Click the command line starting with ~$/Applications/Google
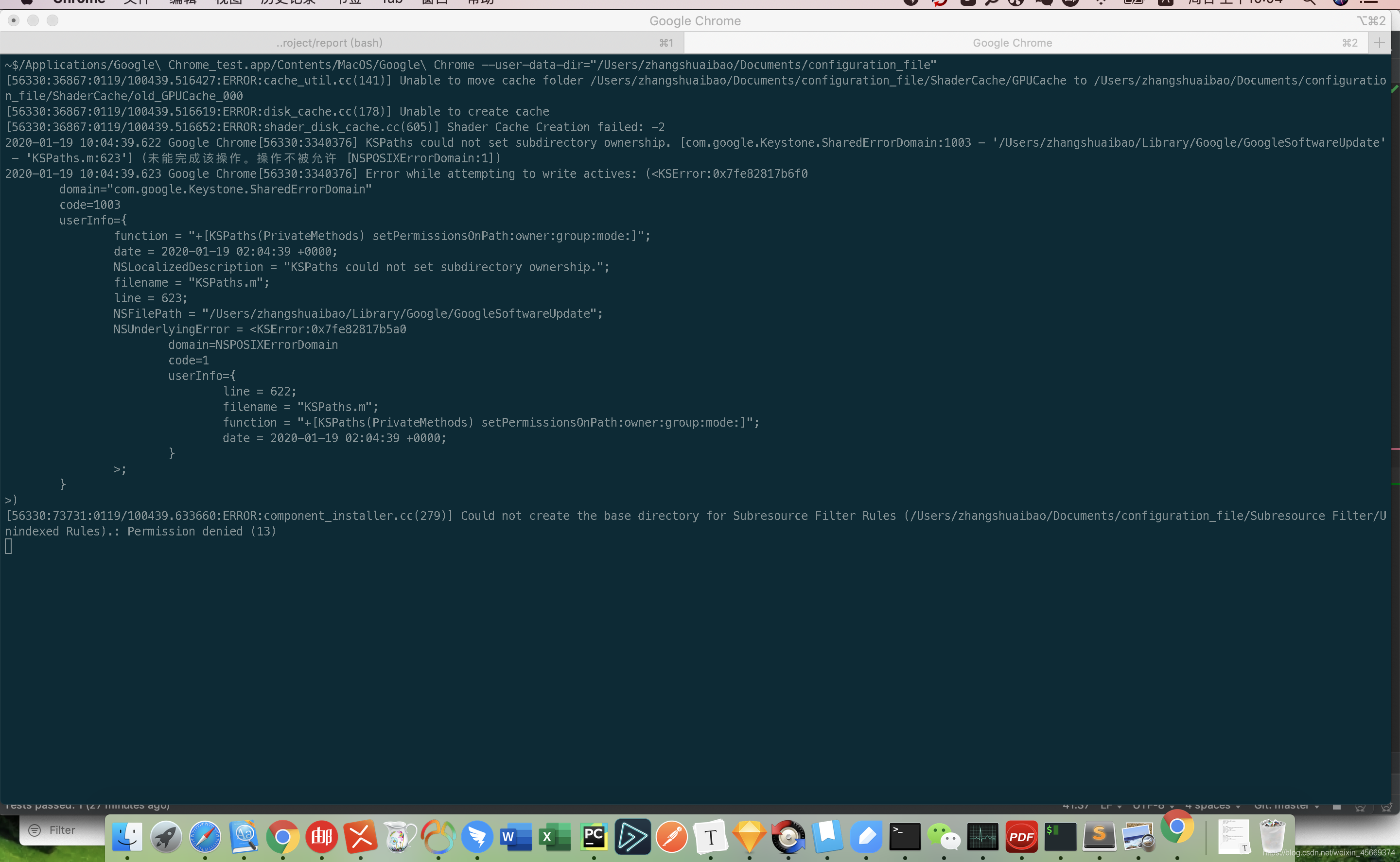The width and height of the screenshot is (1400, 862). point(471,65)
